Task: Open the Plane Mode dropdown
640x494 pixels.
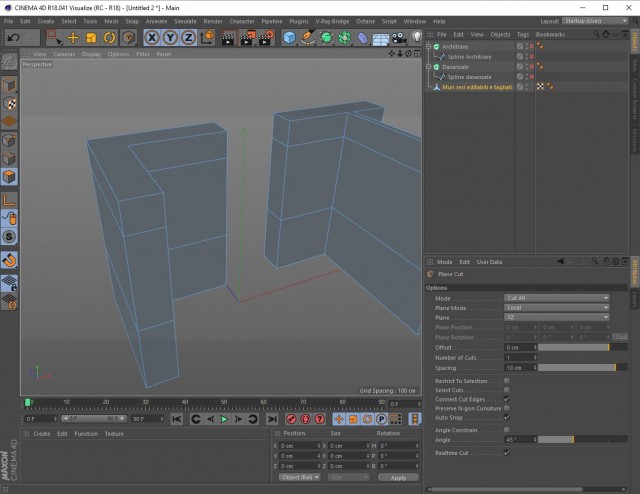Action: click(557, 308)
